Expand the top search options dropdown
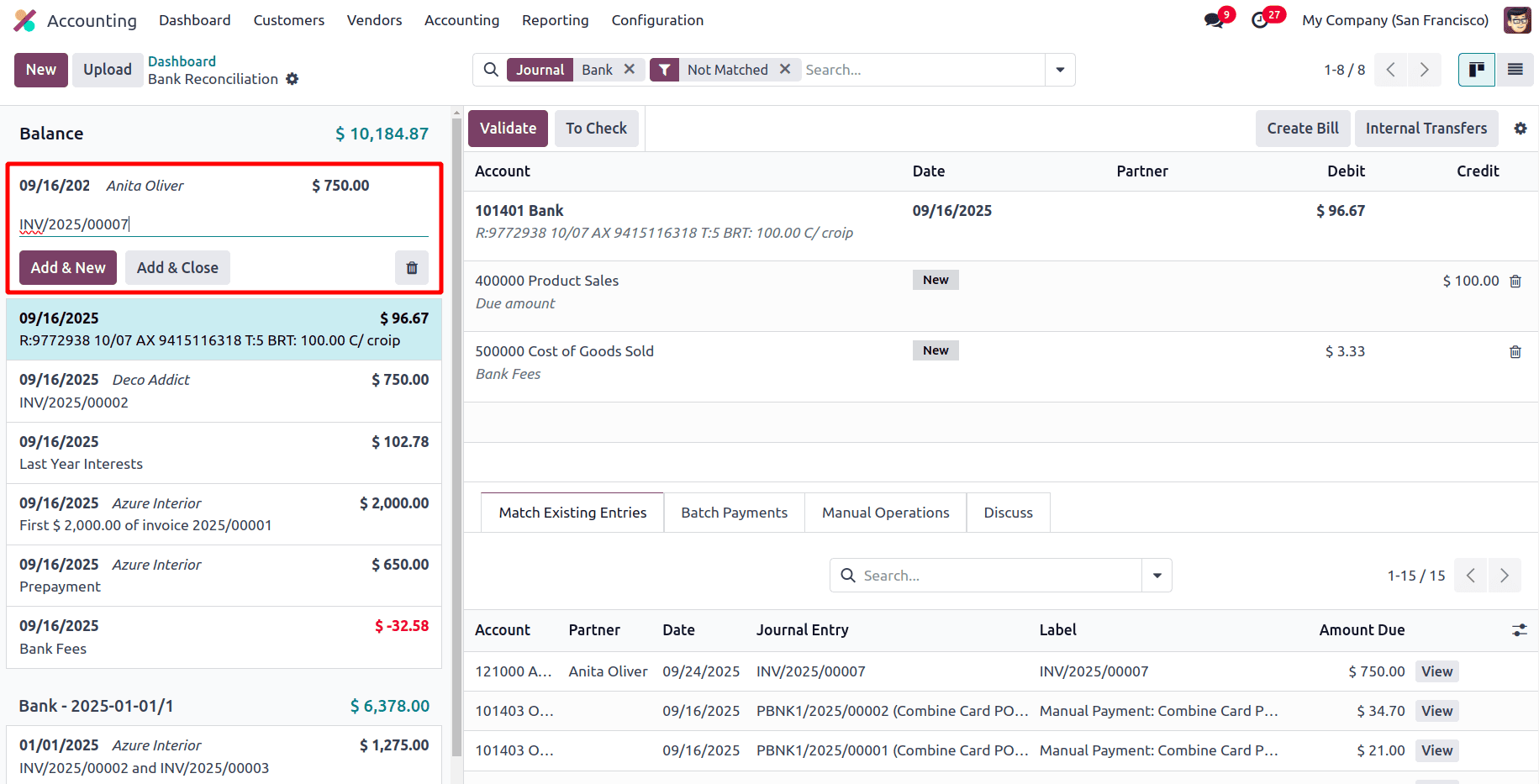Viewport: 1539px width, 784px height. pos(1060,70)
